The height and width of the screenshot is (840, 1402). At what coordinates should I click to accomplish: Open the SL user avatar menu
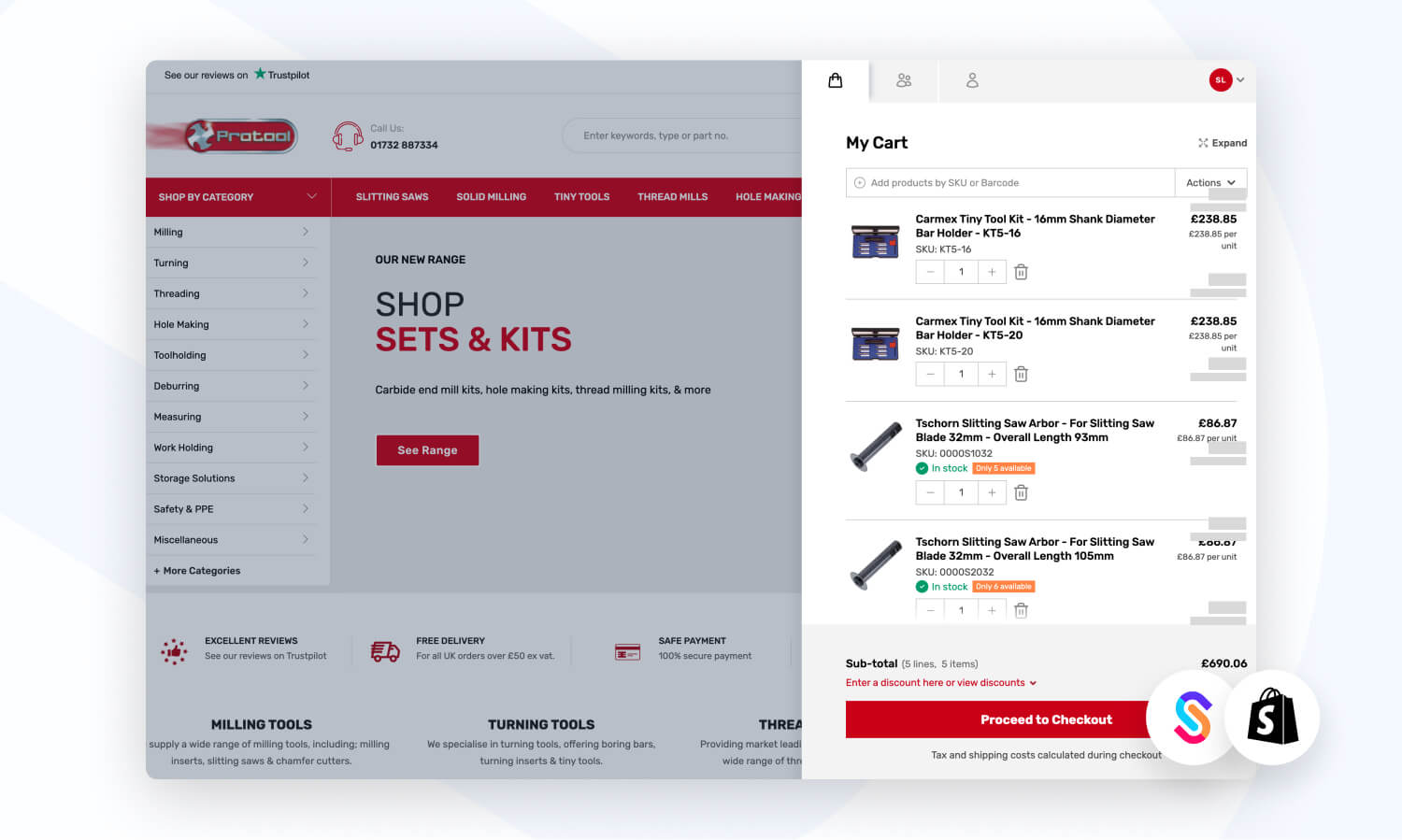[1226, 80]
